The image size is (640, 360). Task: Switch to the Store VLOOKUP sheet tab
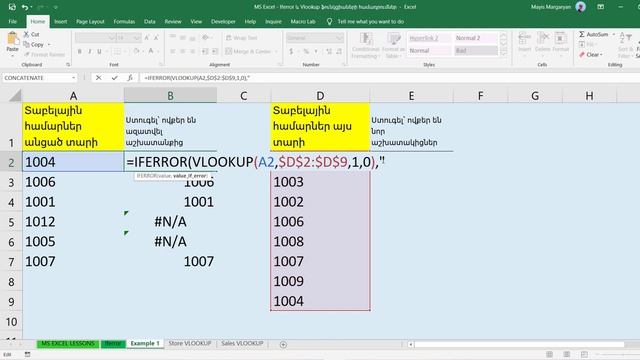(189, 344)
